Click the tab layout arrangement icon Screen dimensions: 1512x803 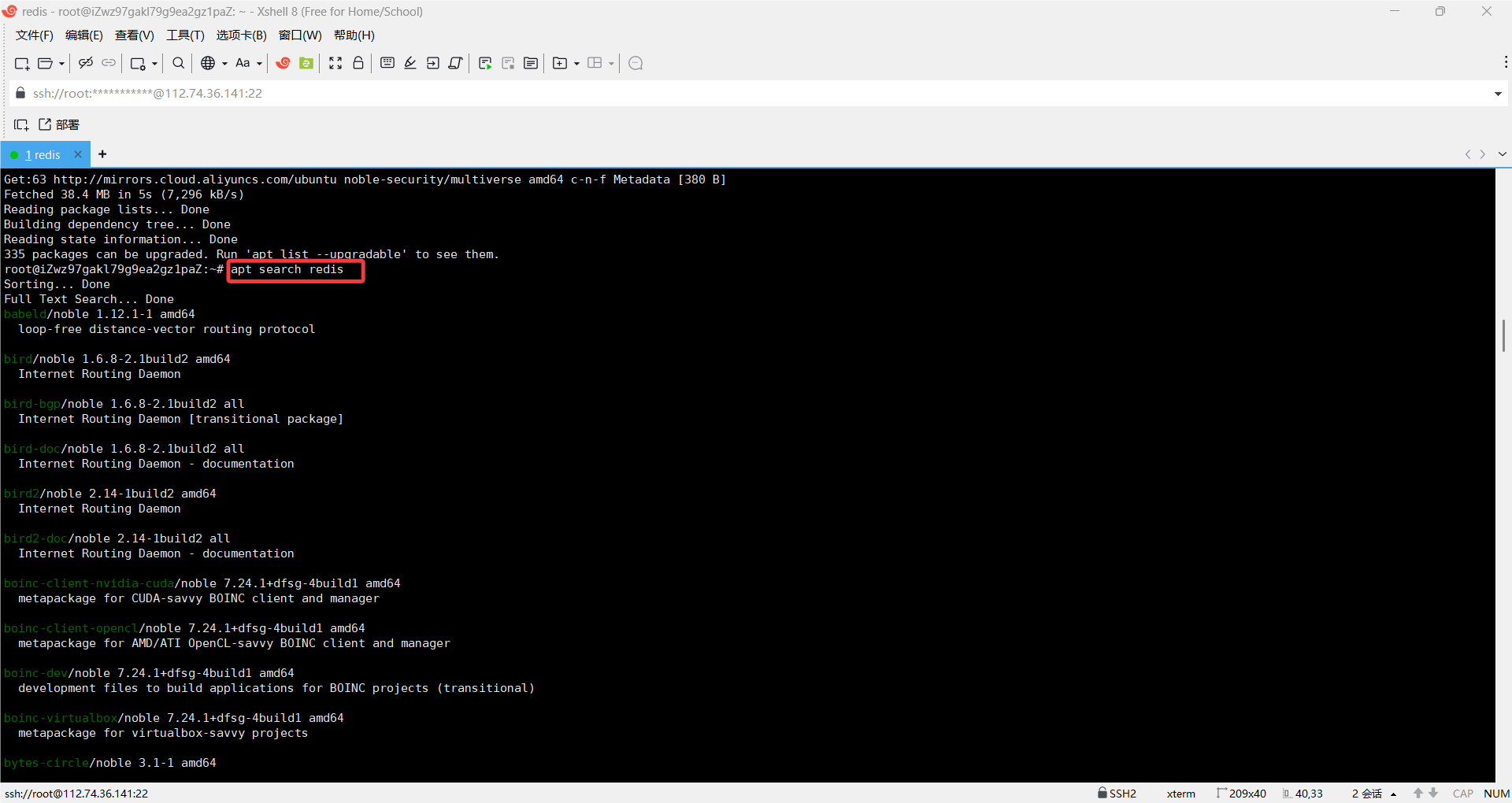tap(595, 63)
